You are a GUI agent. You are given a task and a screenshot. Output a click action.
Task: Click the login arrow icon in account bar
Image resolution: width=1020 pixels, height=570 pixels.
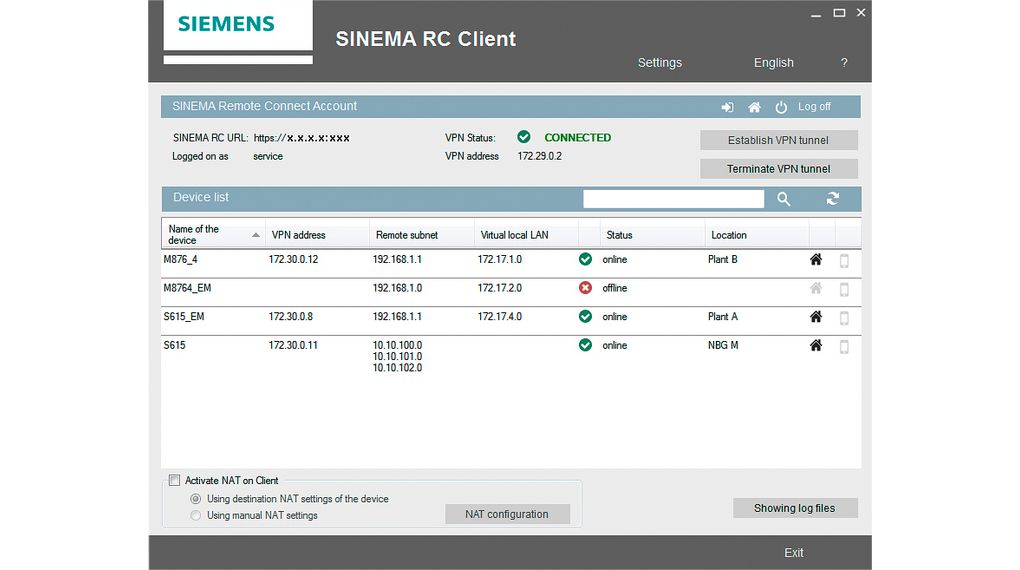(727, 107)
